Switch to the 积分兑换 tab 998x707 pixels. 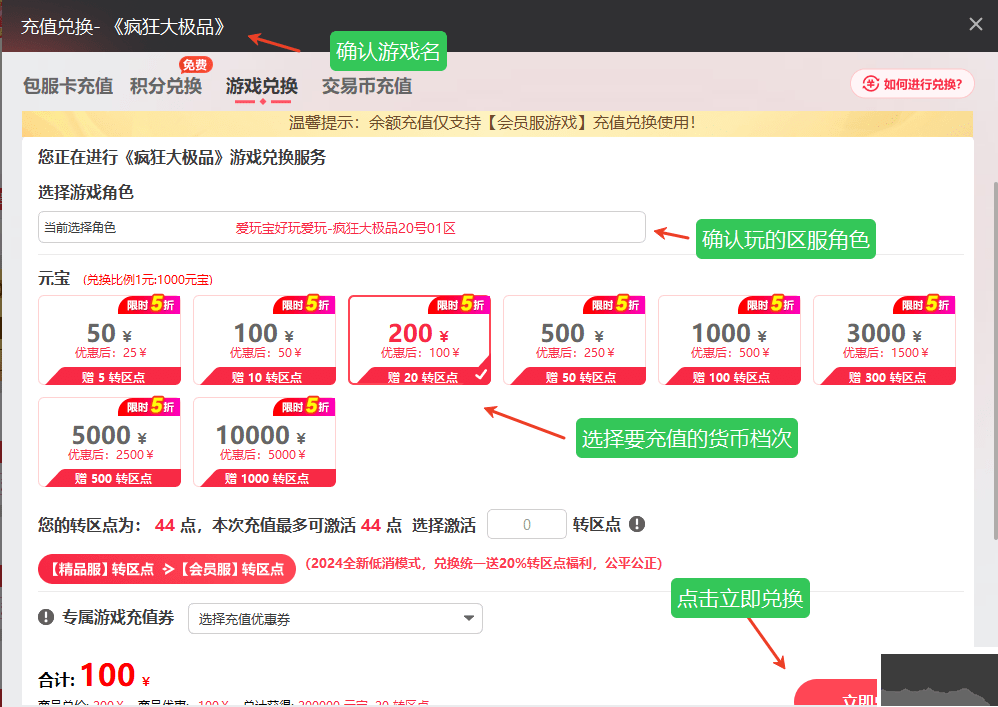pos(166,86)
